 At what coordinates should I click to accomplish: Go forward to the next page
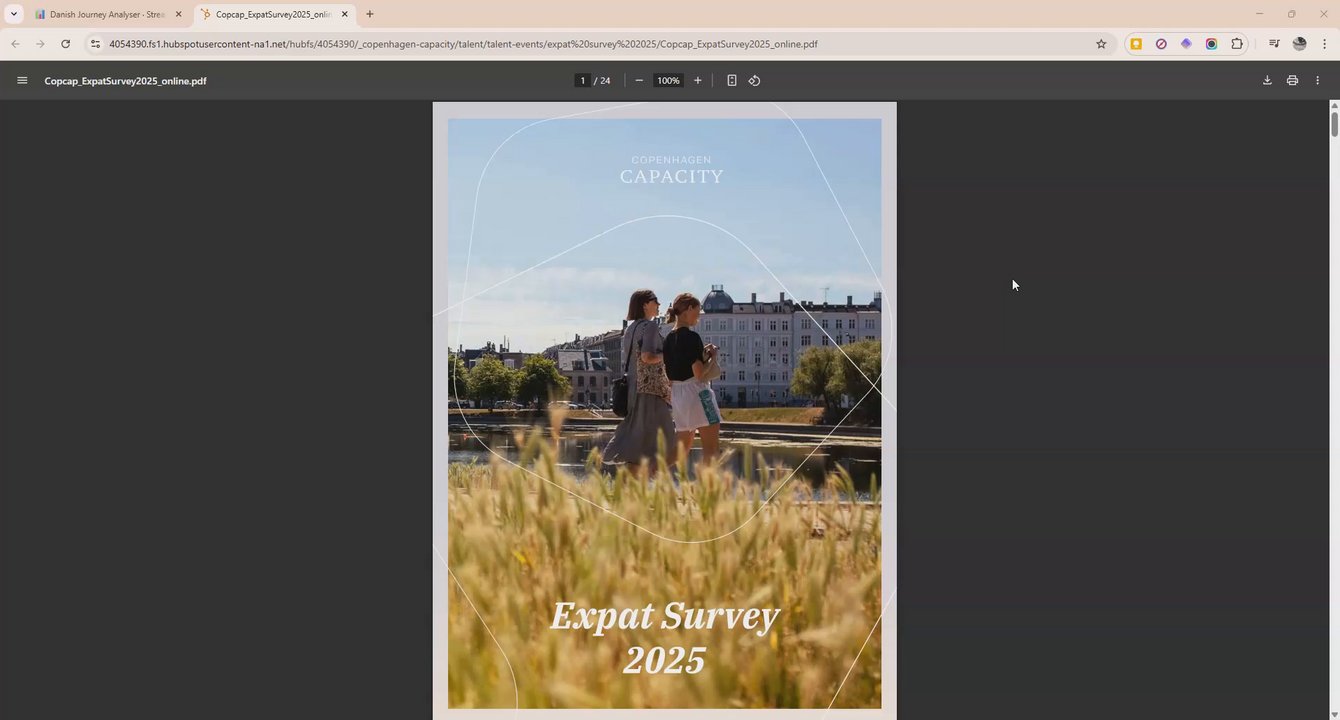[40, 44]
